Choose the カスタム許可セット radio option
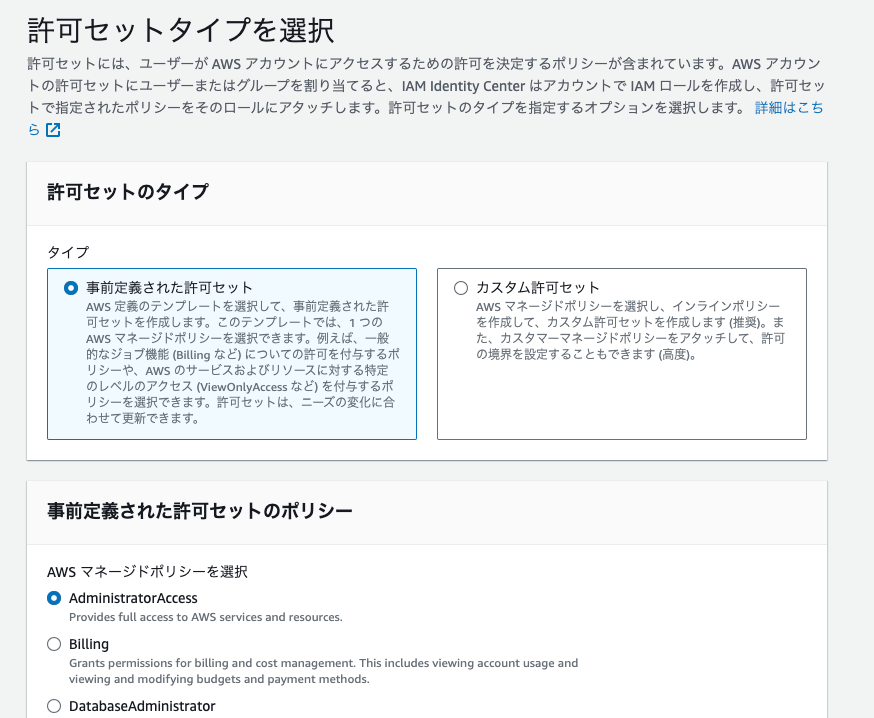This screenshot has width=874, height=718. pyautogui.click(x=461, y=288)
